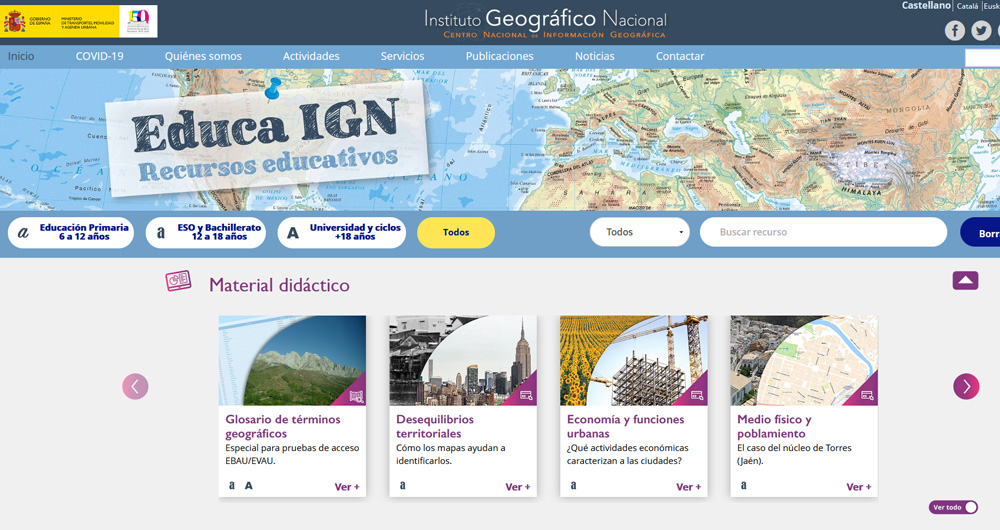Go to previous carousel slide arrow
Image resolution: width=1000 pixels, height=530 pixels.
[135, 386]
